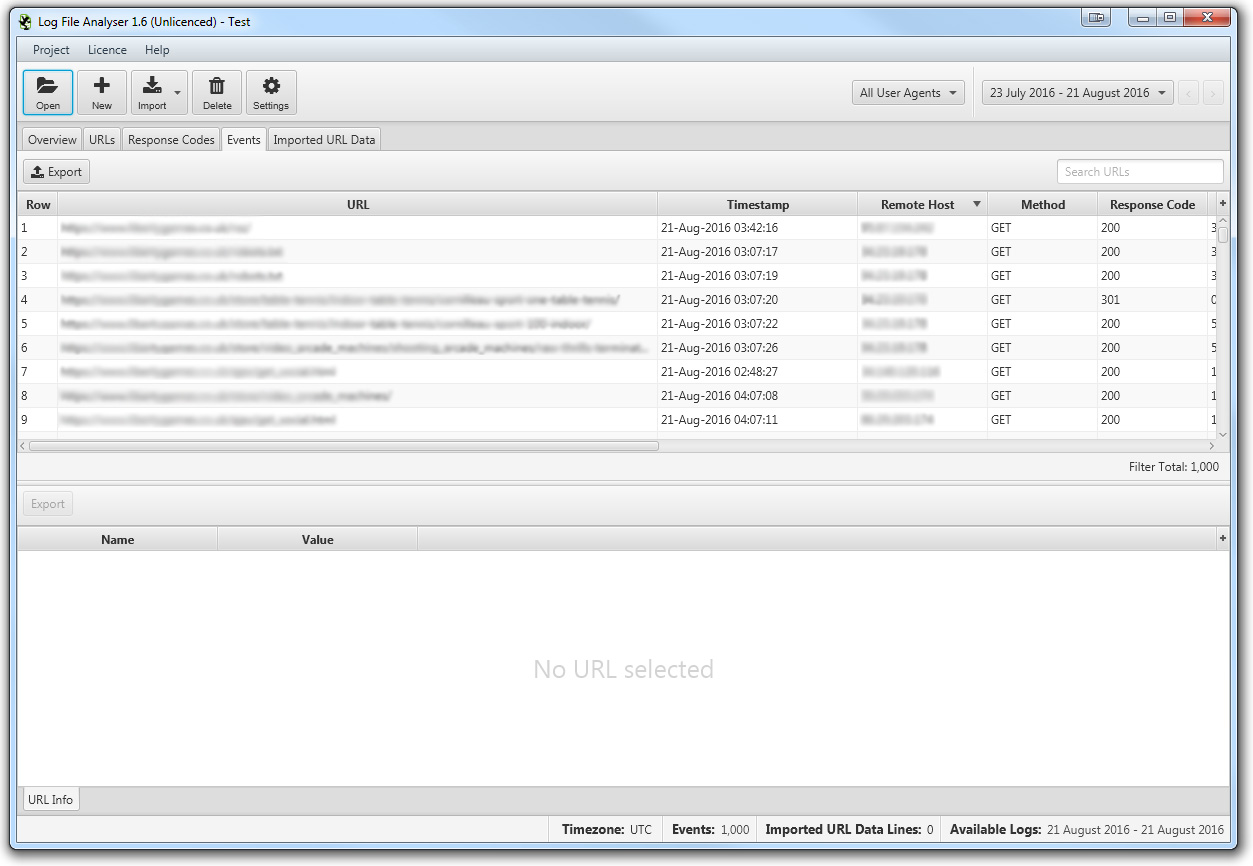Open the Project menu

pyautogui.click(x=51, y=50)
